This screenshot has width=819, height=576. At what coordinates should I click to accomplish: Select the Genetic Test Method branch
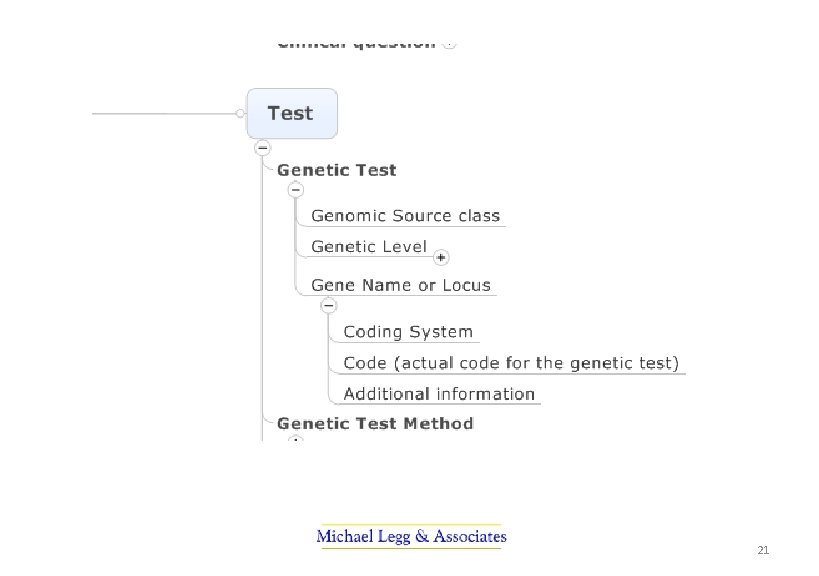pyautogui.click(x=375, y=423)
